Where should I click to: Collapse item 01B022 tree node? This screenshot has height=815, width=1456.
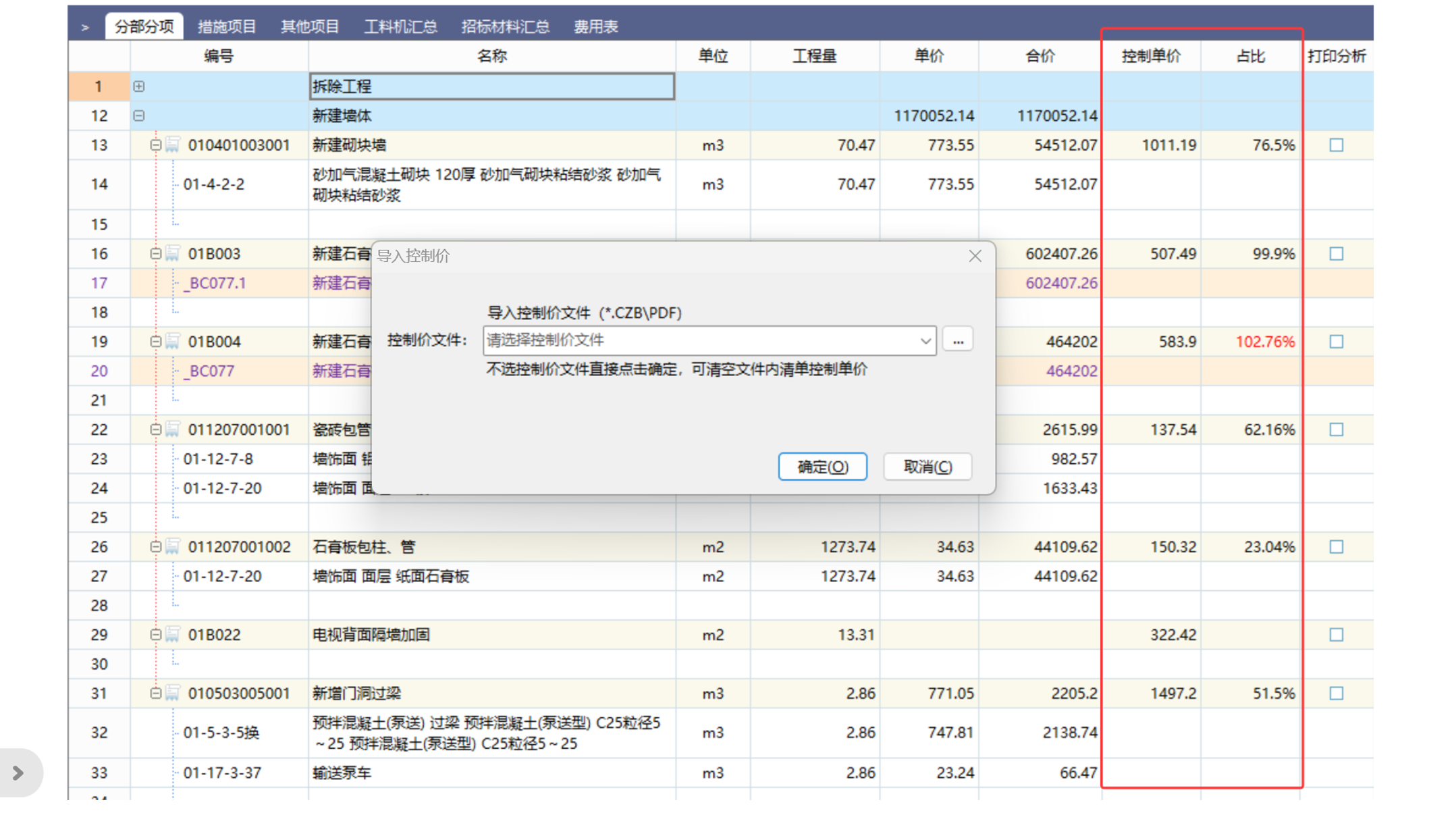[x=156, y=634]
